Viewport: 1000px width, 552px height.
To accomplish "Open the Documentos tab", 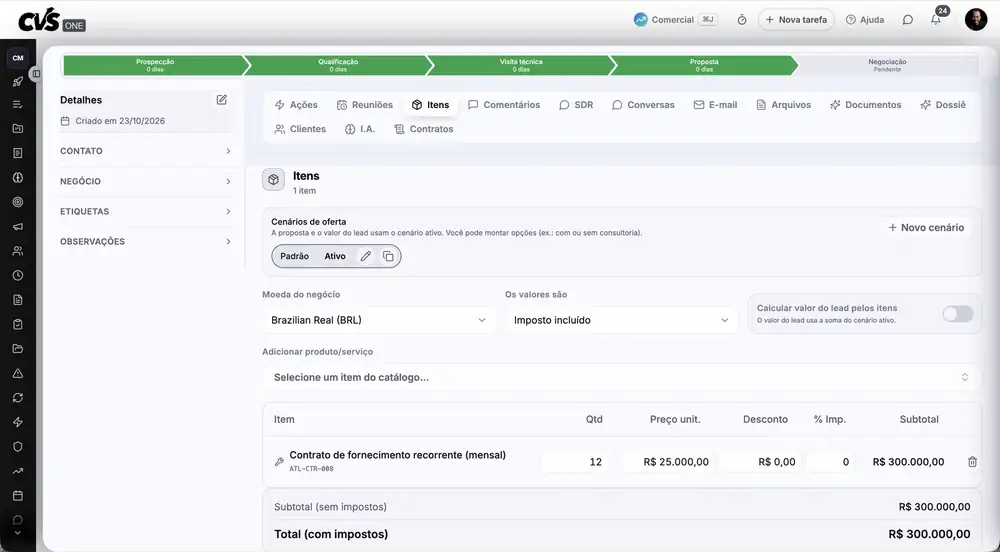I will pos(865,105).
